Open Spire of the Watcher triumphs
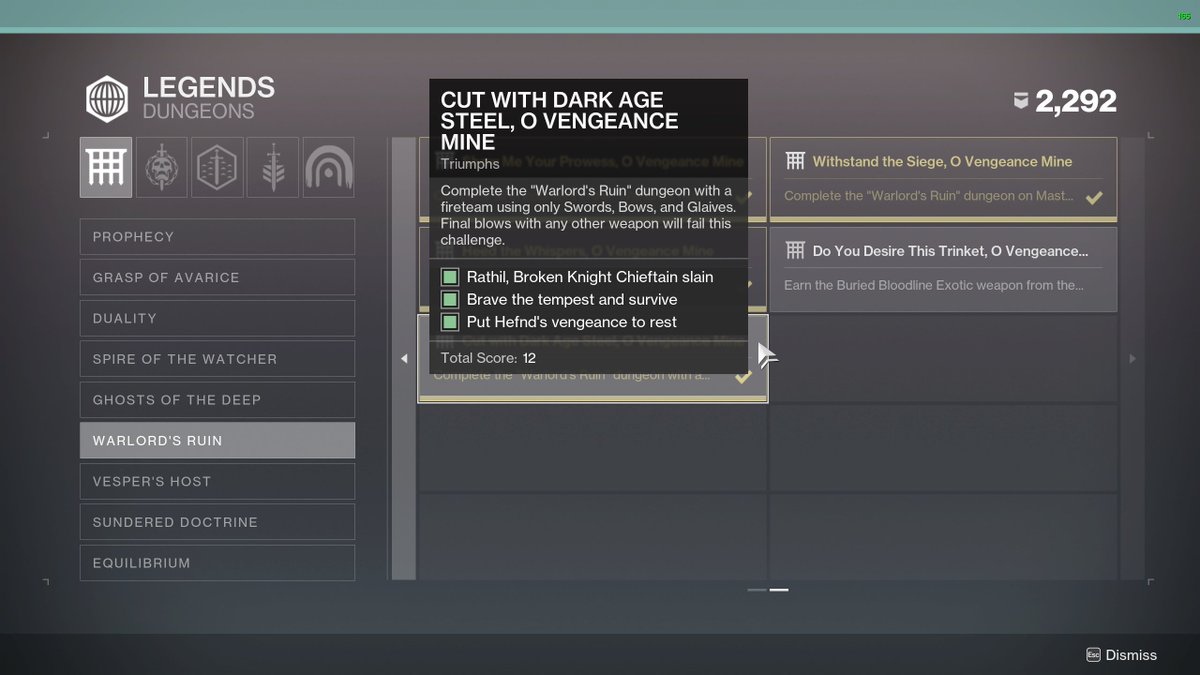Screen dimensions: 1200x675 pyautogui.click(x=217, y=359)
